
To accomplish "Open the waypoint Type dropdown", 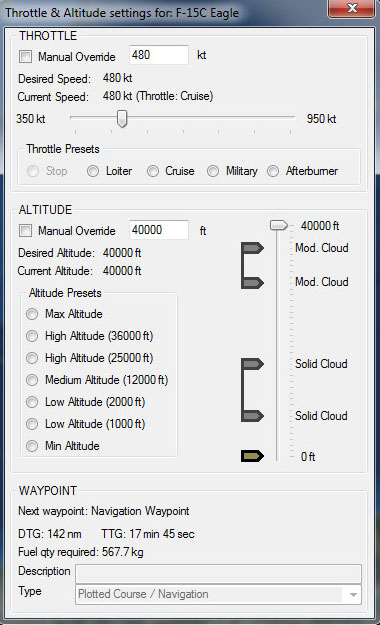I will tap(219, 594).
